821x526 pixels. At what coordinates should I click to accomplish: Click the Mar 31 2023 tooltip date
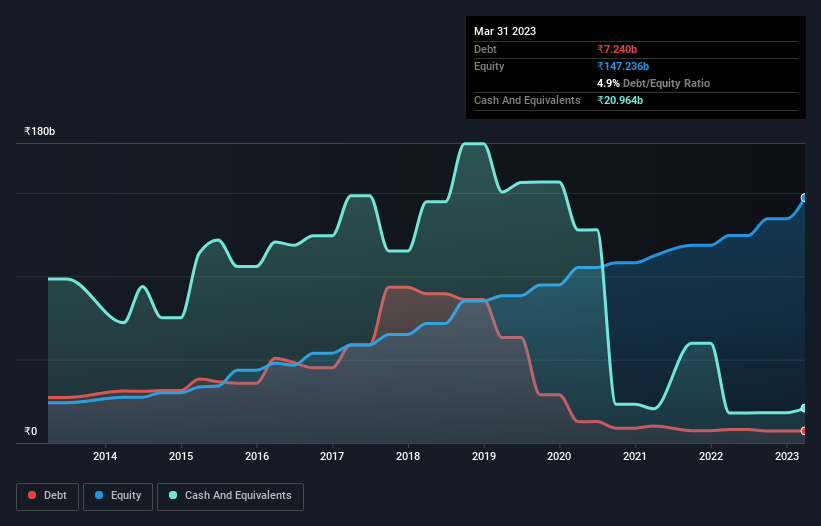click(x=505, y=31)
